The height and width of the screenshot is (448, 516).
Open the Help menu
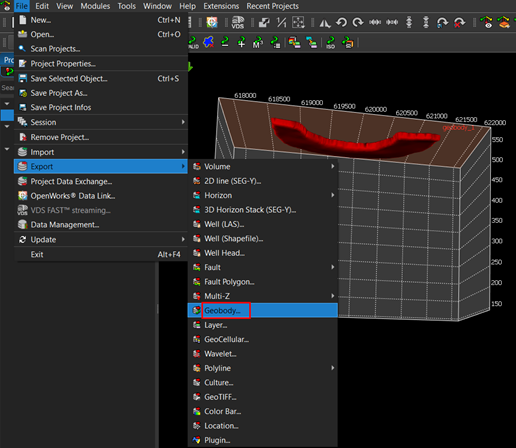(x=188, y=6)
